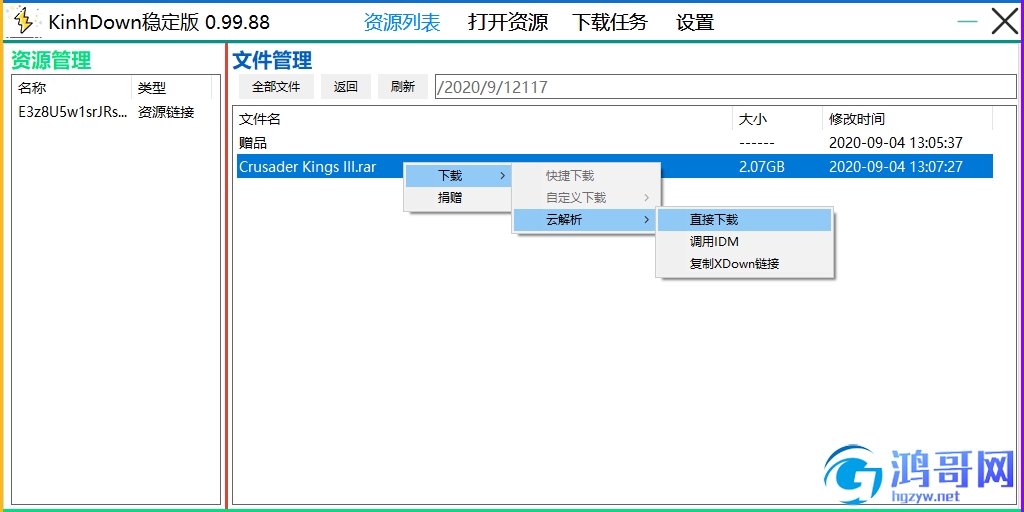This screenshot has width=1024, height=512.
Task: Choose 直接下载 from the 云解析 menu
Action: [744, 220]
